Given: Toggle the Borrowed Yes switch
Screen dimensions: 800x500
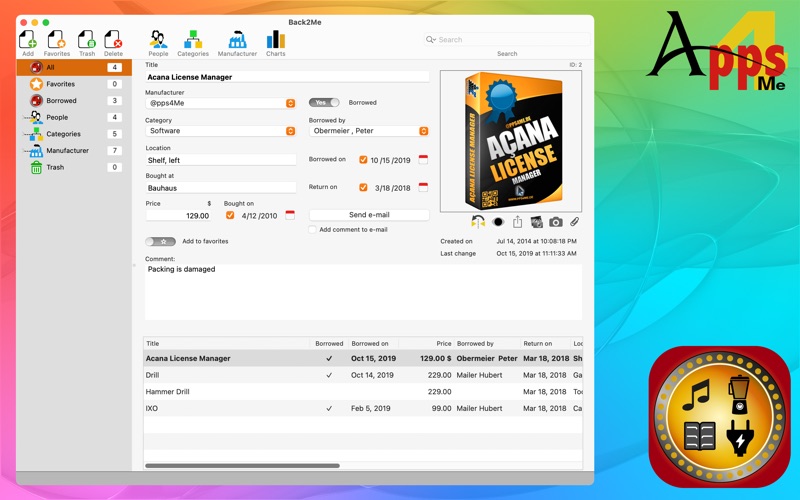Looking at the screenshot, I should 324,103.
